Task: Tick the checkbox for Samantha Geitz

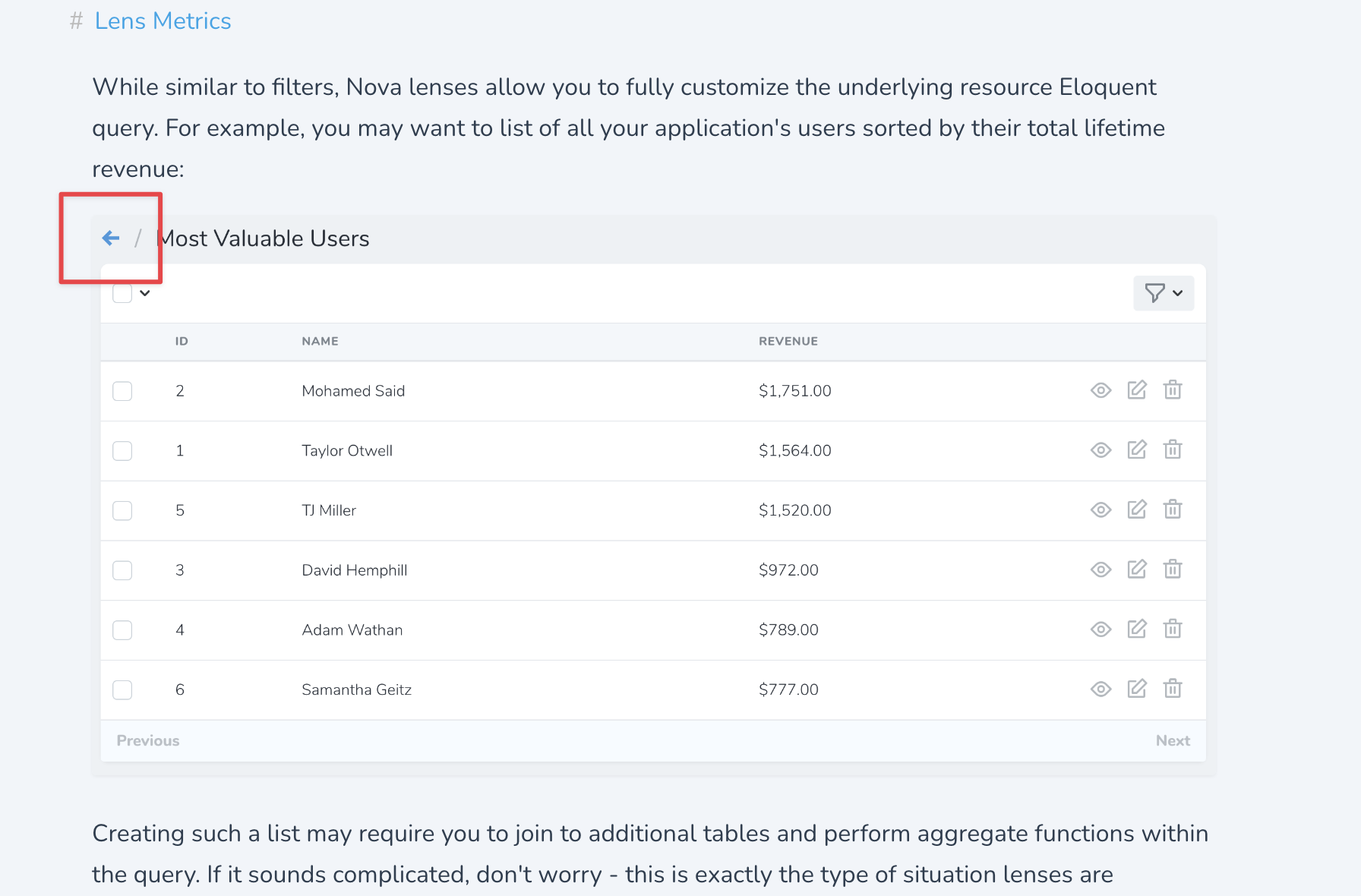Action: (x=122, y=689)
